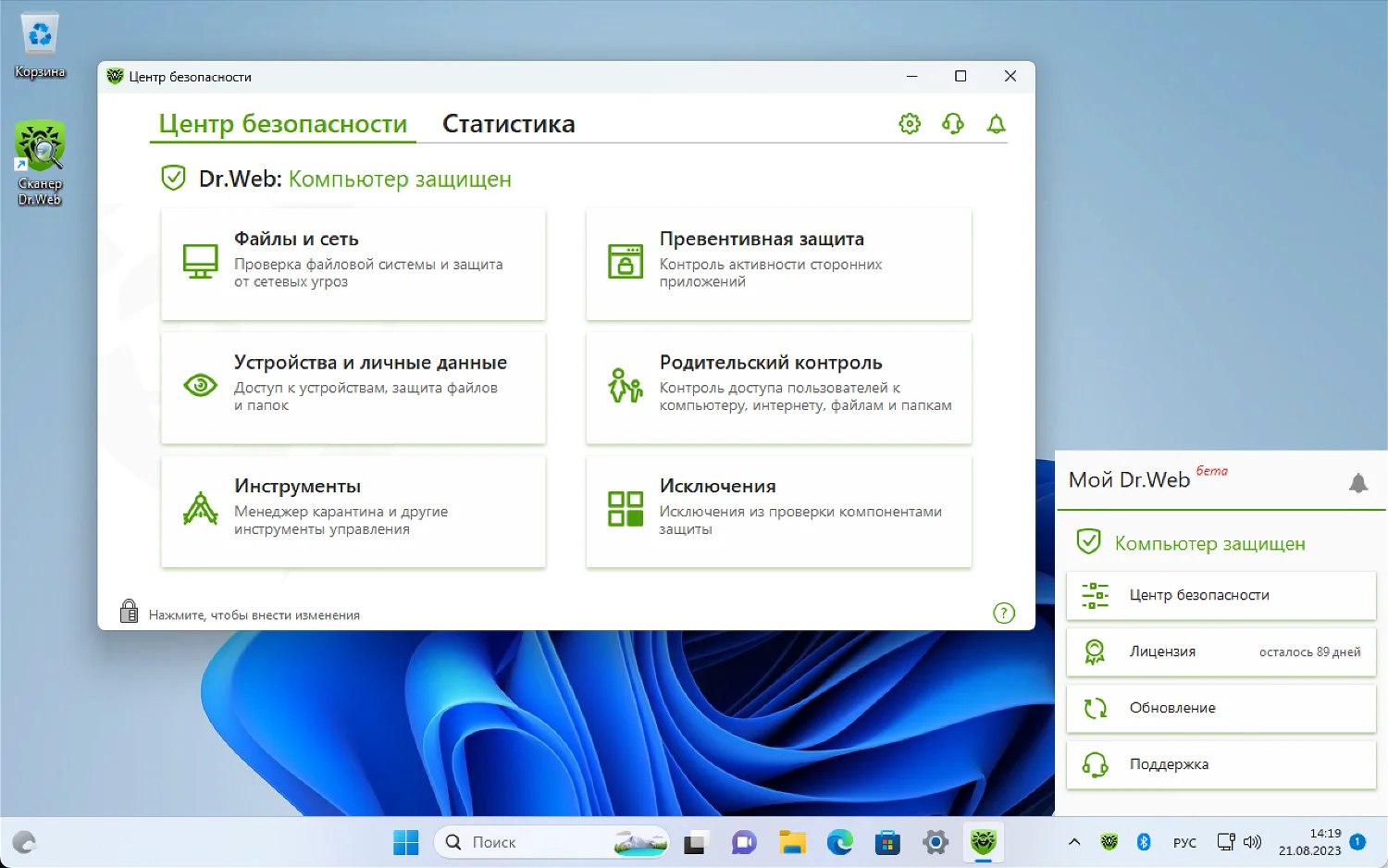Minimize the Центр безопасности window
1388x868 pixels.
point(911,76)
